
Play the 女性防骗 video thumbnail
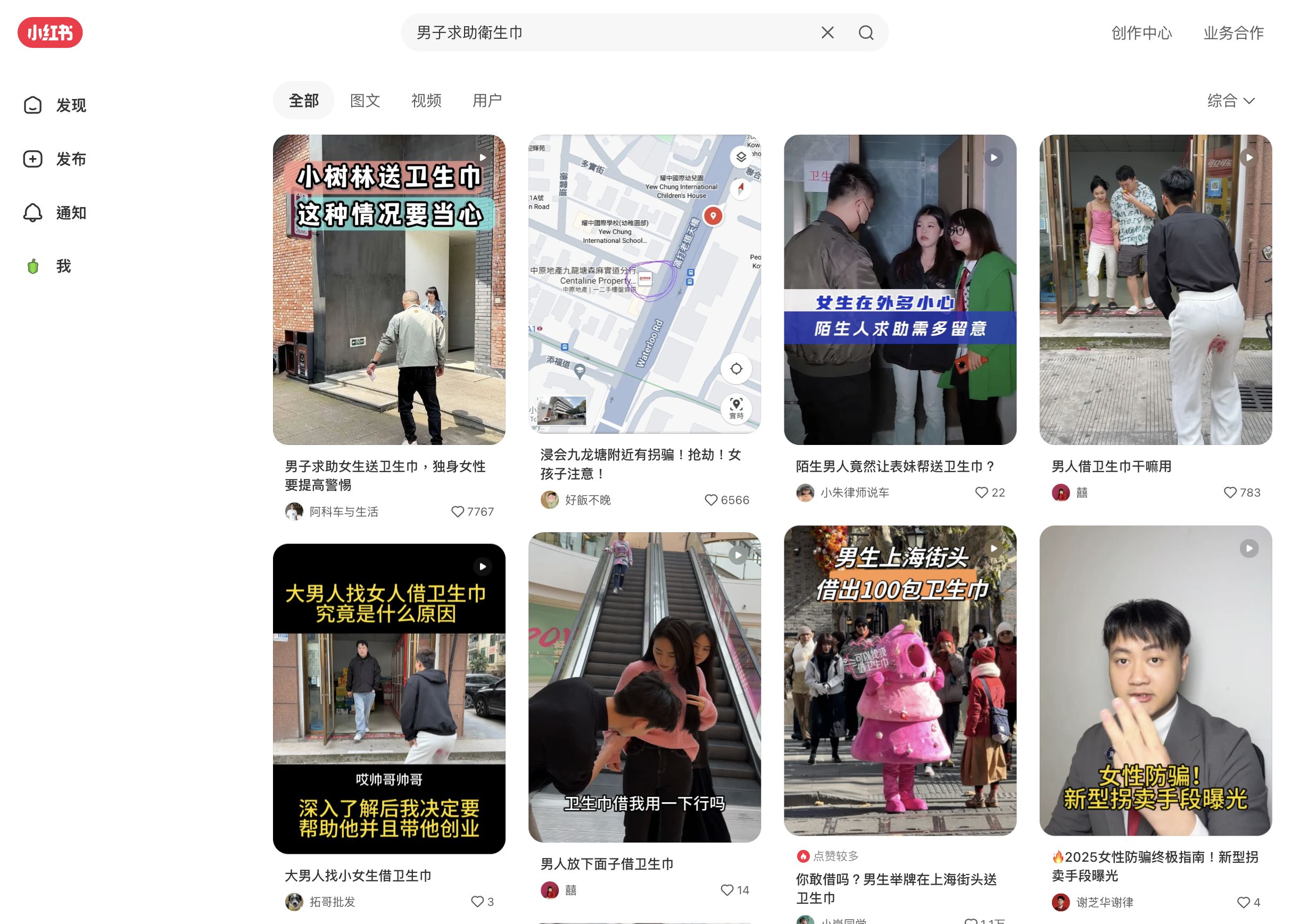click(1155, 680)
